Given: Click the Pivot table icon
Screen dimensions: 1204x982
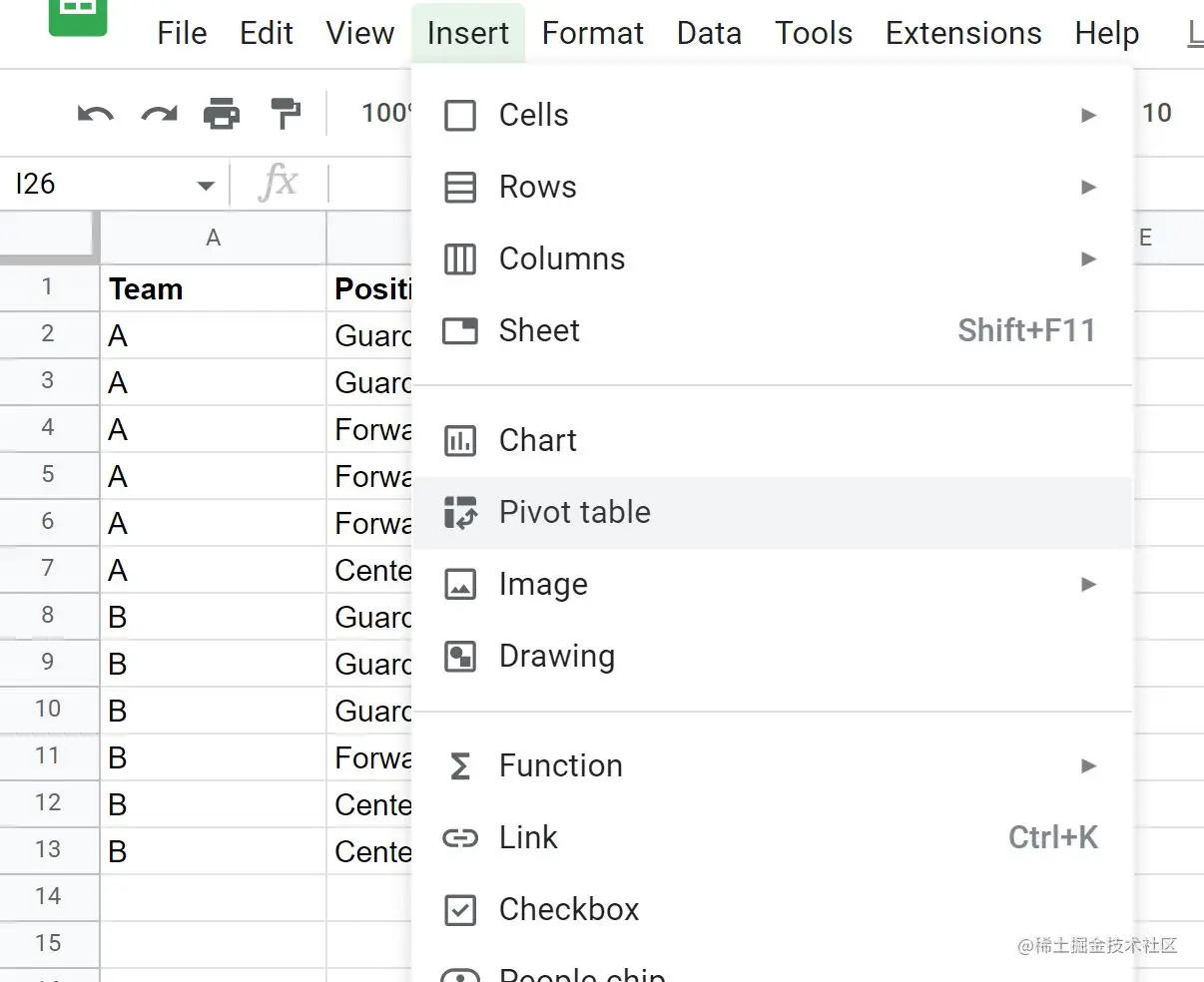Looking at the screenshot, I should 460,512.
